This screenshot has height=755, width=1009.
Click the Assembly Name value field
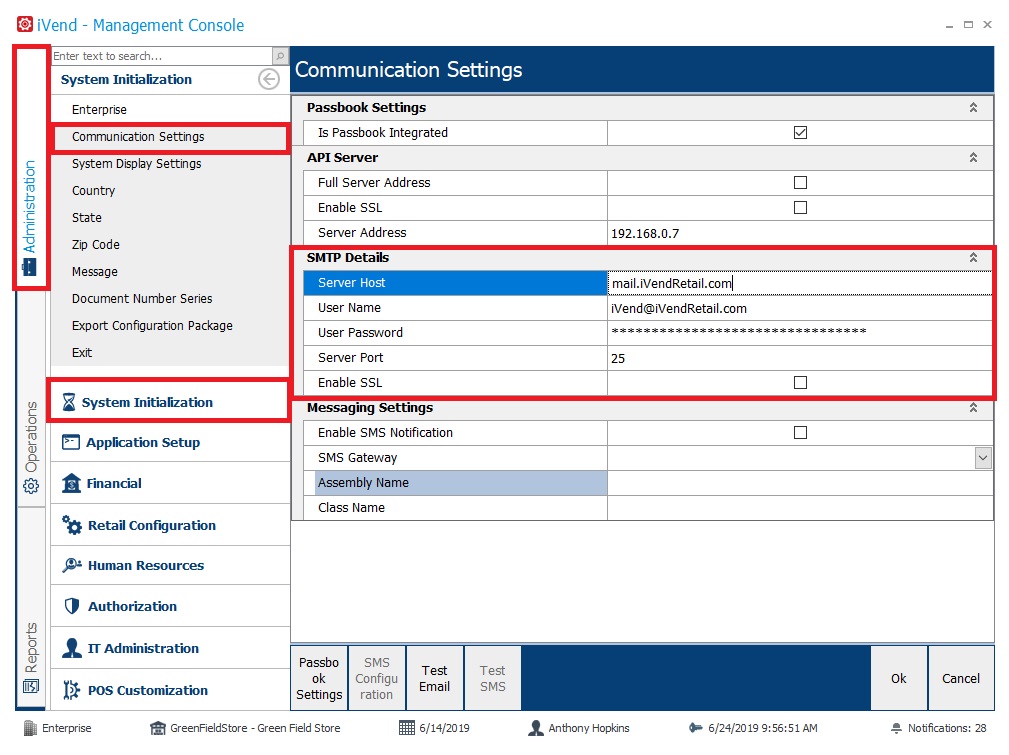coord(799,483)
